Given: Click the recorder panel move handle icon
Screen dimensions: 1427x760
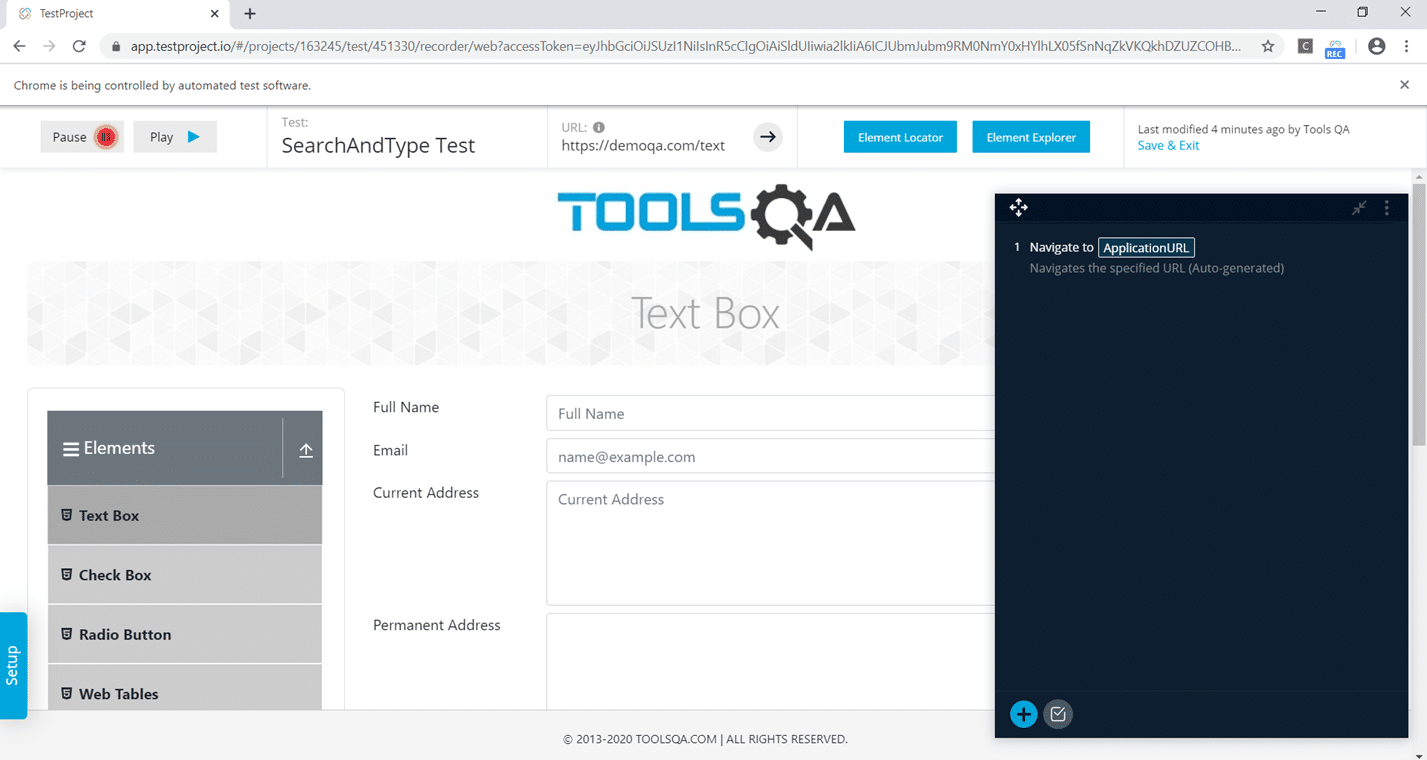Looking at the screenshot, I should pyautogui.click(x=1018, y=207).
